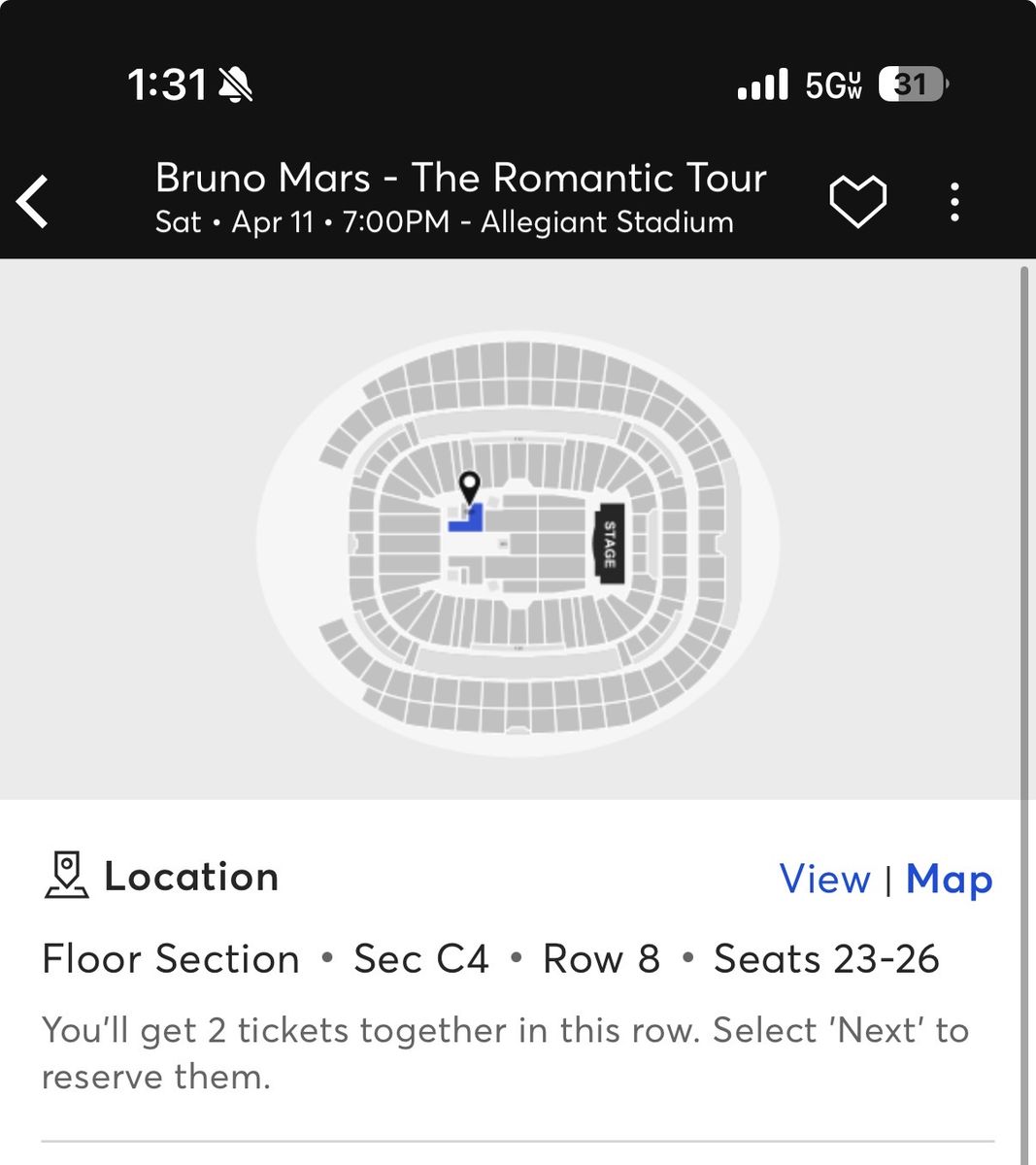1036x1165 pixels.
Task: Open the three-dot more options menu
Action: click(x=955, y=201)
